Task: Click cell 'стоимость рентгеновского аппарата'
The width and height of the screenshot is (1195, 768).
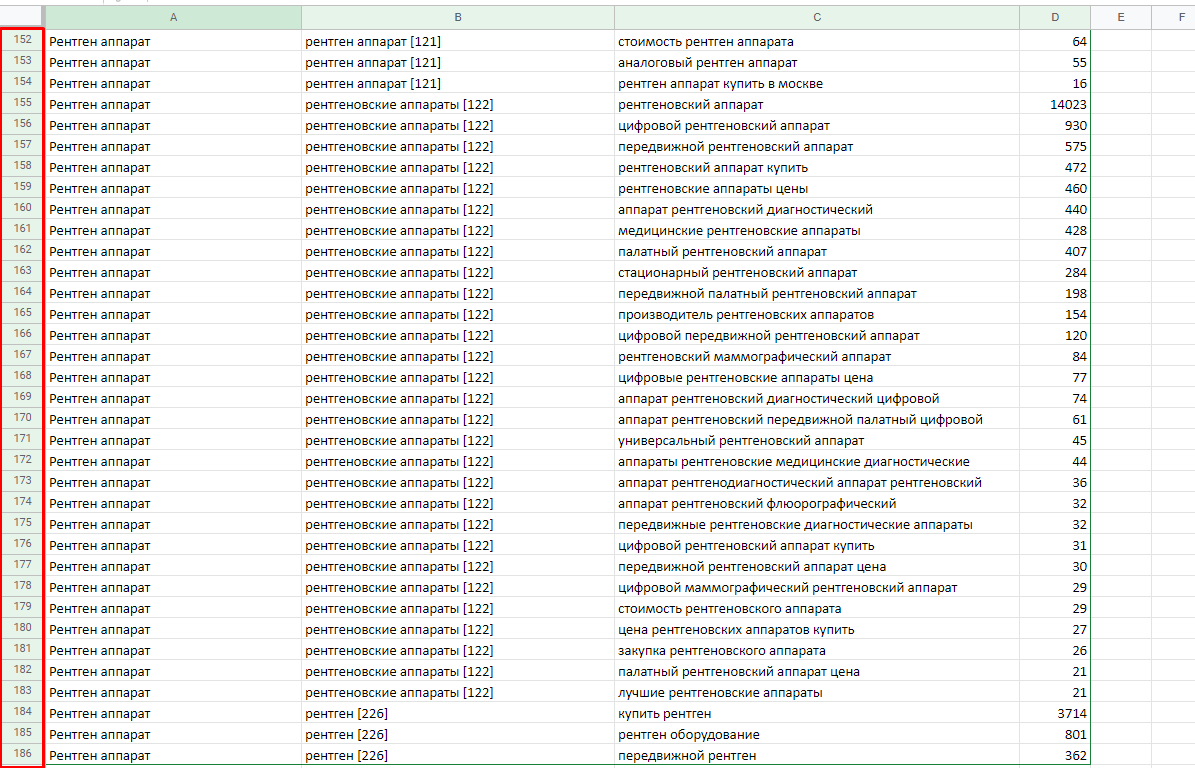Action: click(x=816, y=608)
